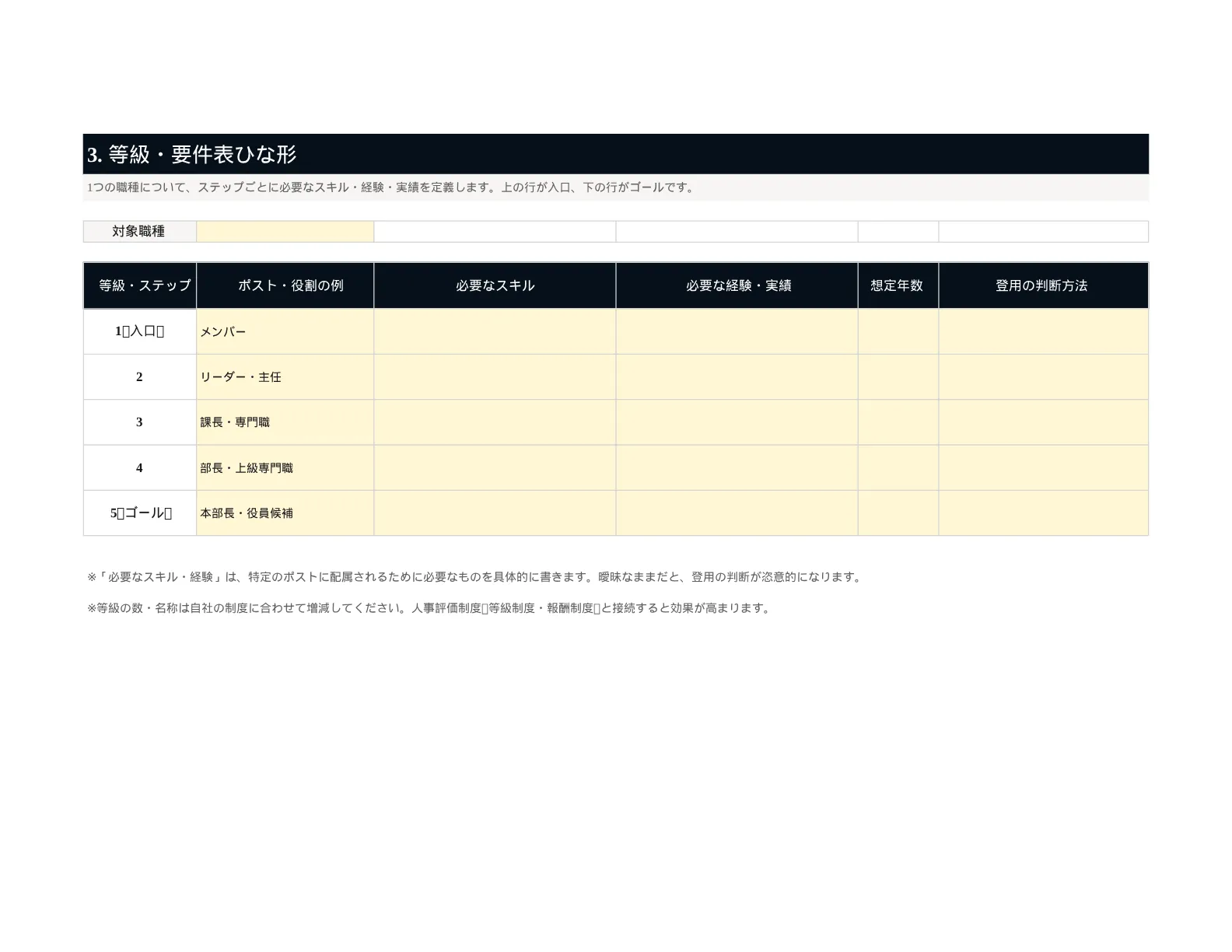The height and width of the screenshot is (952, 1232).
Task: Click the メンバー role cell
Action: point(285,331)
